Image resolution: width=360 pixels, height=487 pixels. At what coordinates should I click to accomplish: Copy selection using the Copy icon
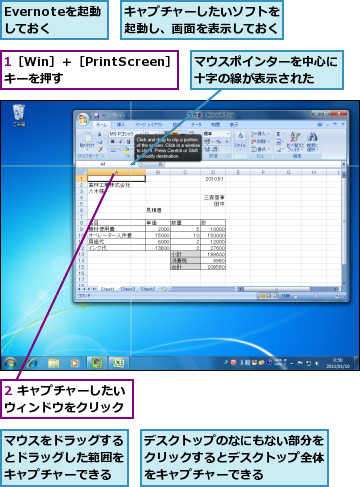click(99, 142)
